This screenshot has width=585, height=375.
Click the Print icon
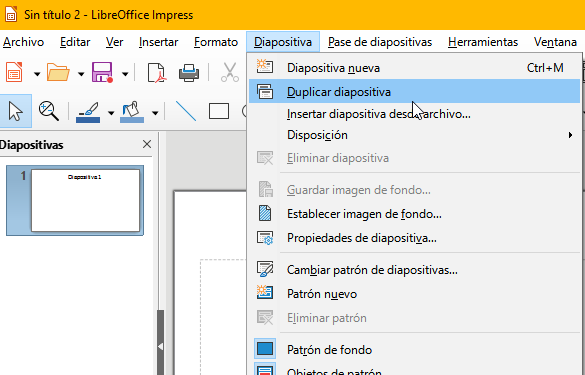coord(189,73)
